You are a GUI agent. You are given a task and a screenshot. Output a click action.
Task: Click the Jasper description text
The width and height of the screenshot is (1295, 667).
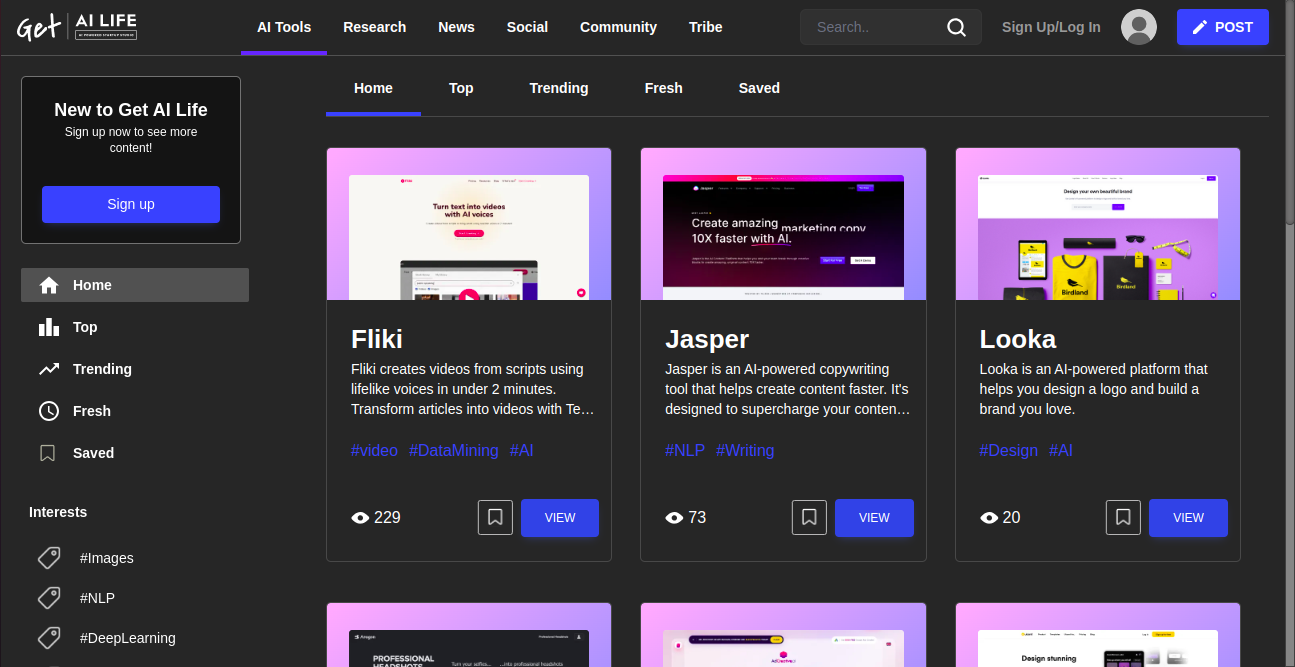(x=787, y=389)
